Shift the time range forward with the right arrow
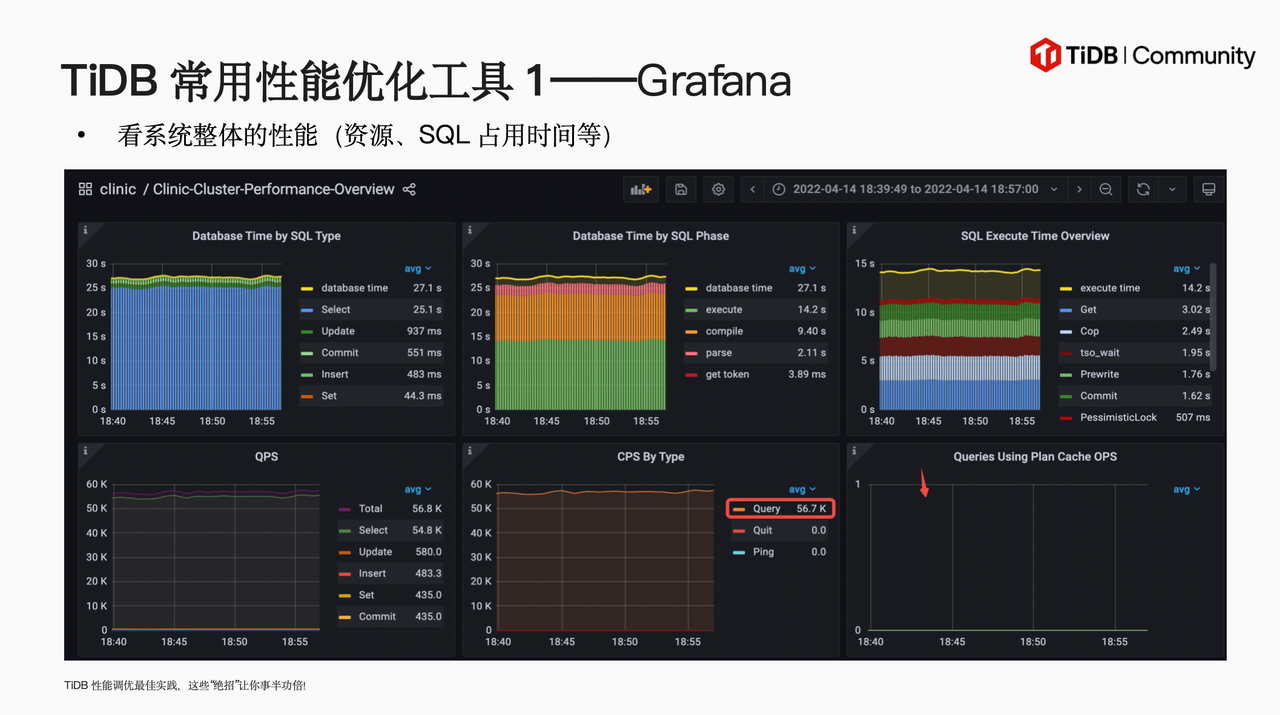The image size is (1280, 715). click(x=1079, y=189)
